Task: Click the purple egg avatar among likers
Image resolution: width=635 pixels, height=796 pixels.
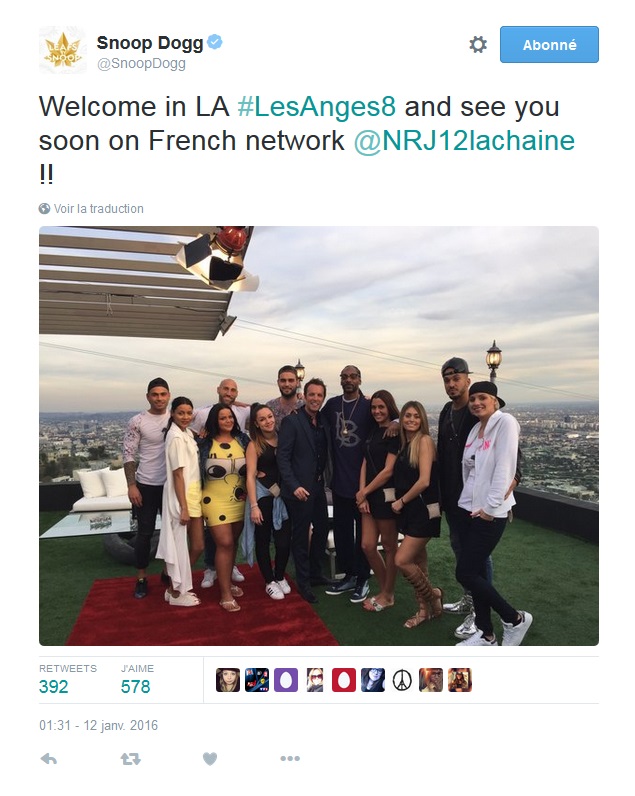Action: coord(286,680)
